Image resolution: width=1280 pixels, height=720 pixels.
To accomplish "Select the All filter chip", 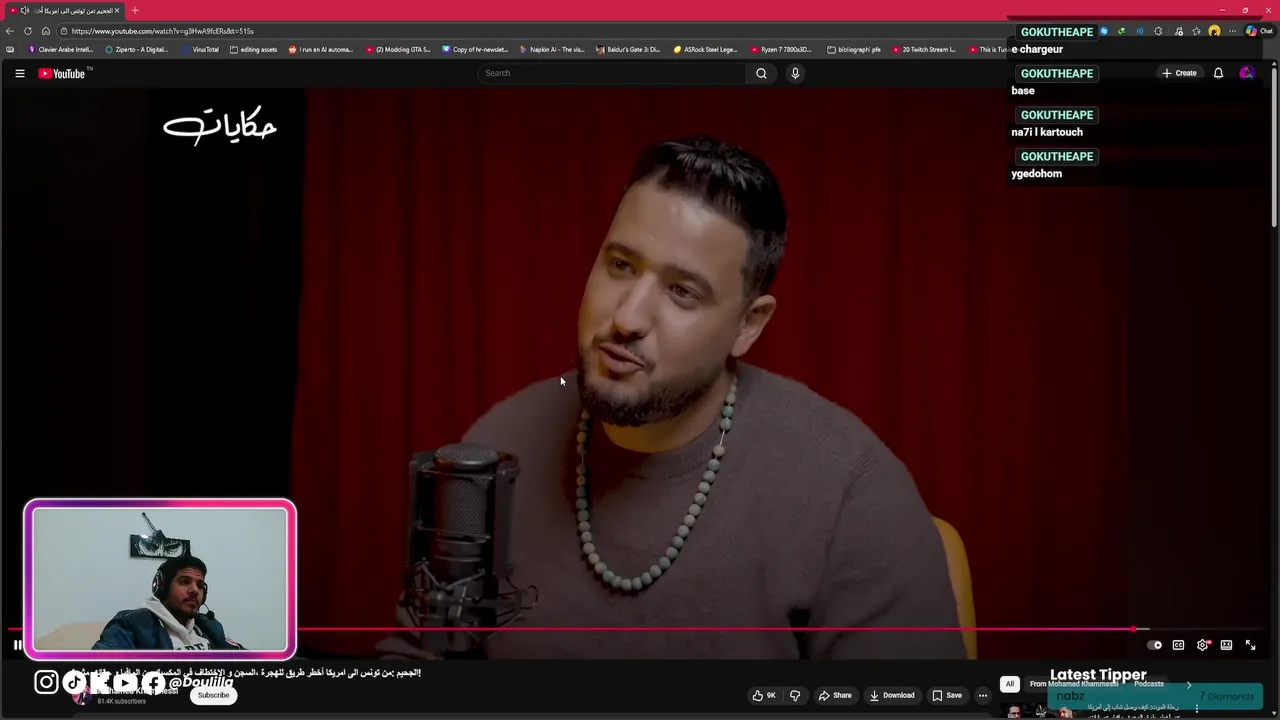I will pos(1010,684).
